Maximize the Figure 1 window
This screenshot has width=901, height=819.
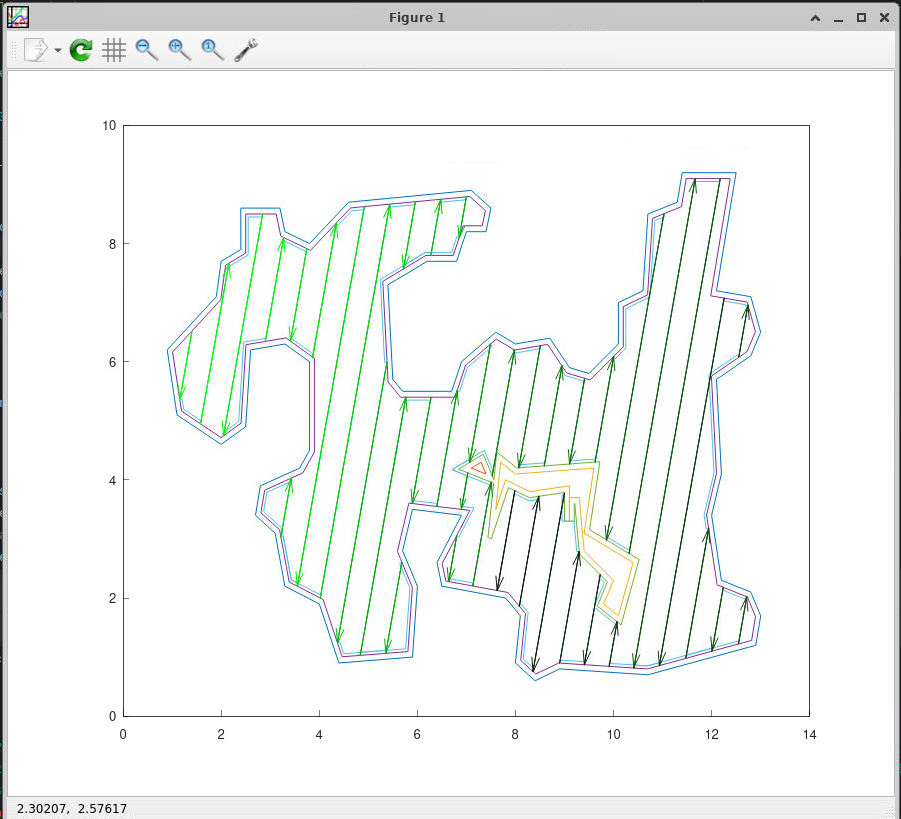click(861, 17)
